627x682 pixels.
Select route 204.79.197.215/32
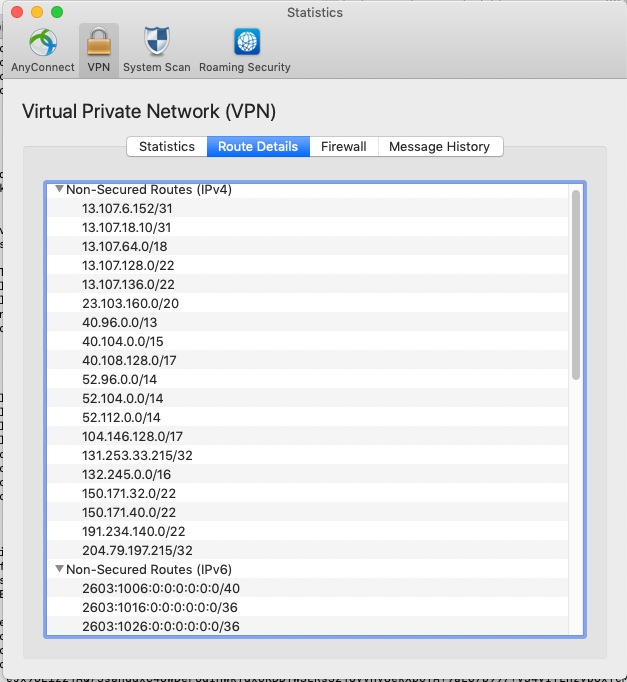(137, 550)
